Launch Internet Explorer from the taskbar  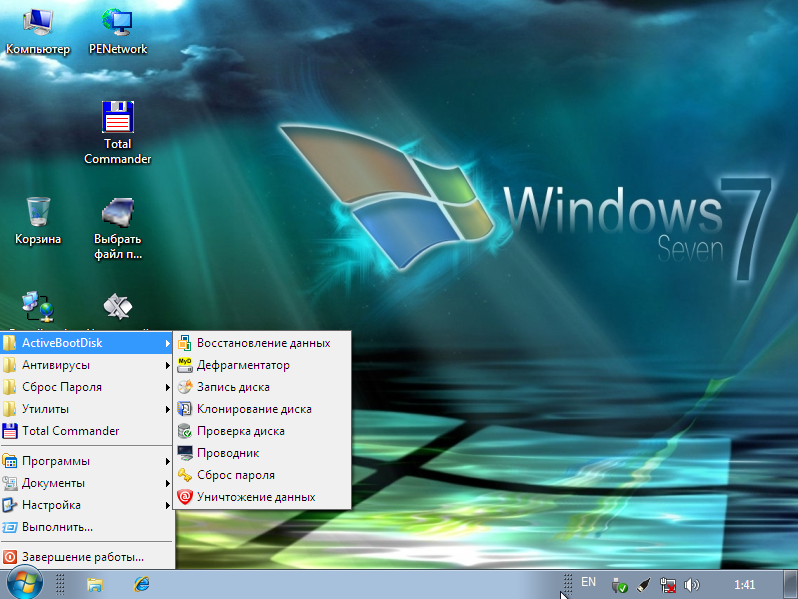(141, 584)
